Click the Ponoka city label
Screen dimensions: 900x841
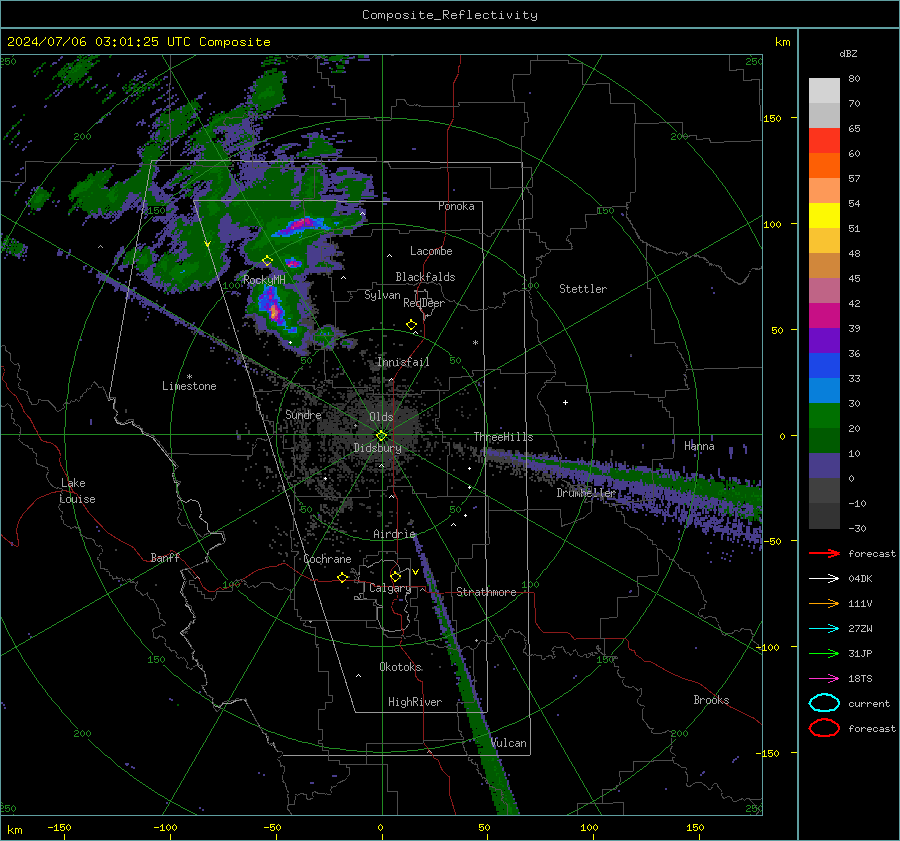point(456,206)
